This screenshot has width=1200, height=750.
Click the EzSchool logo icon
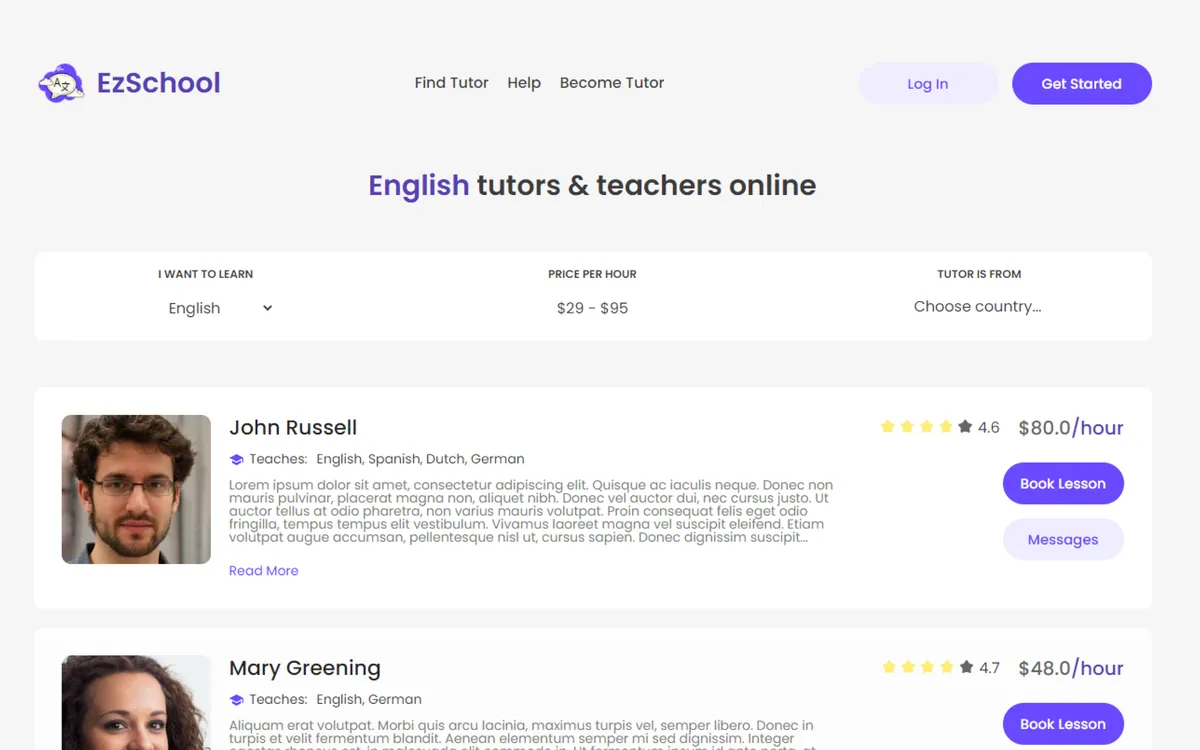(61, 83)
